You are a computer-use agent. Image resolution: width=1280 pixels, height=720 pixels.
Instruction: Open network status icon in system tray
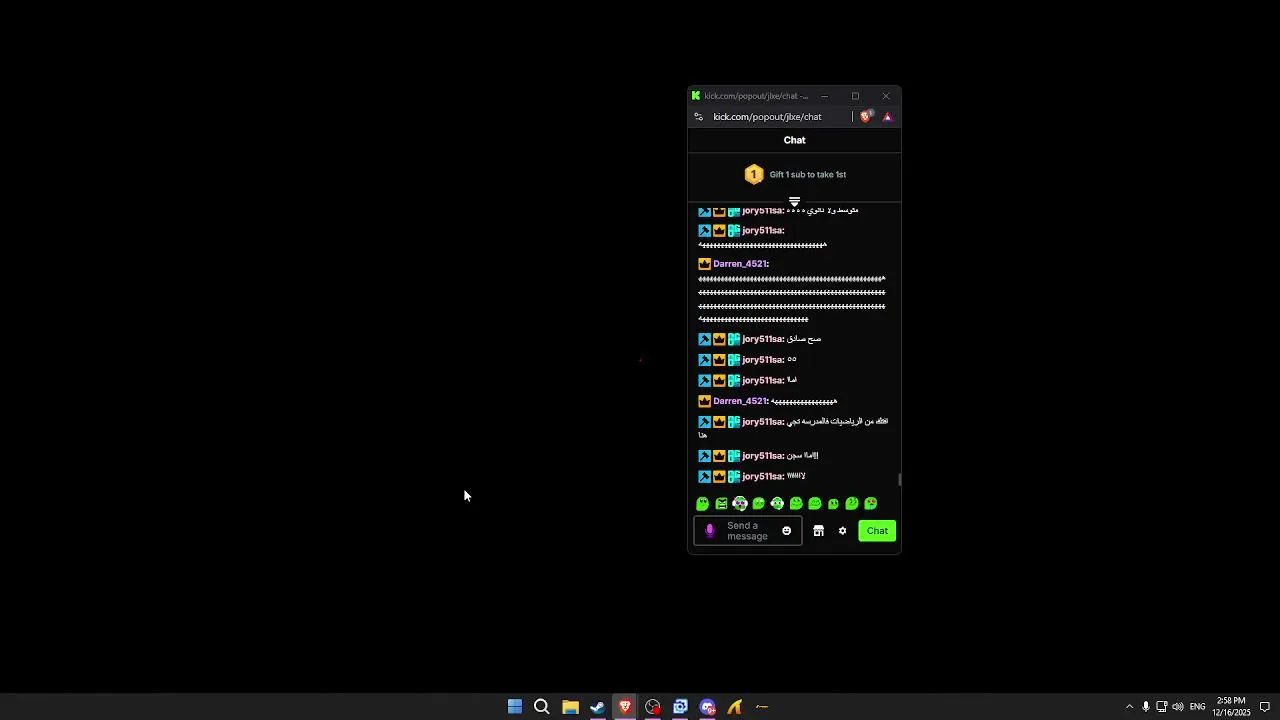pyautogui.click(x=1162, y=707)
